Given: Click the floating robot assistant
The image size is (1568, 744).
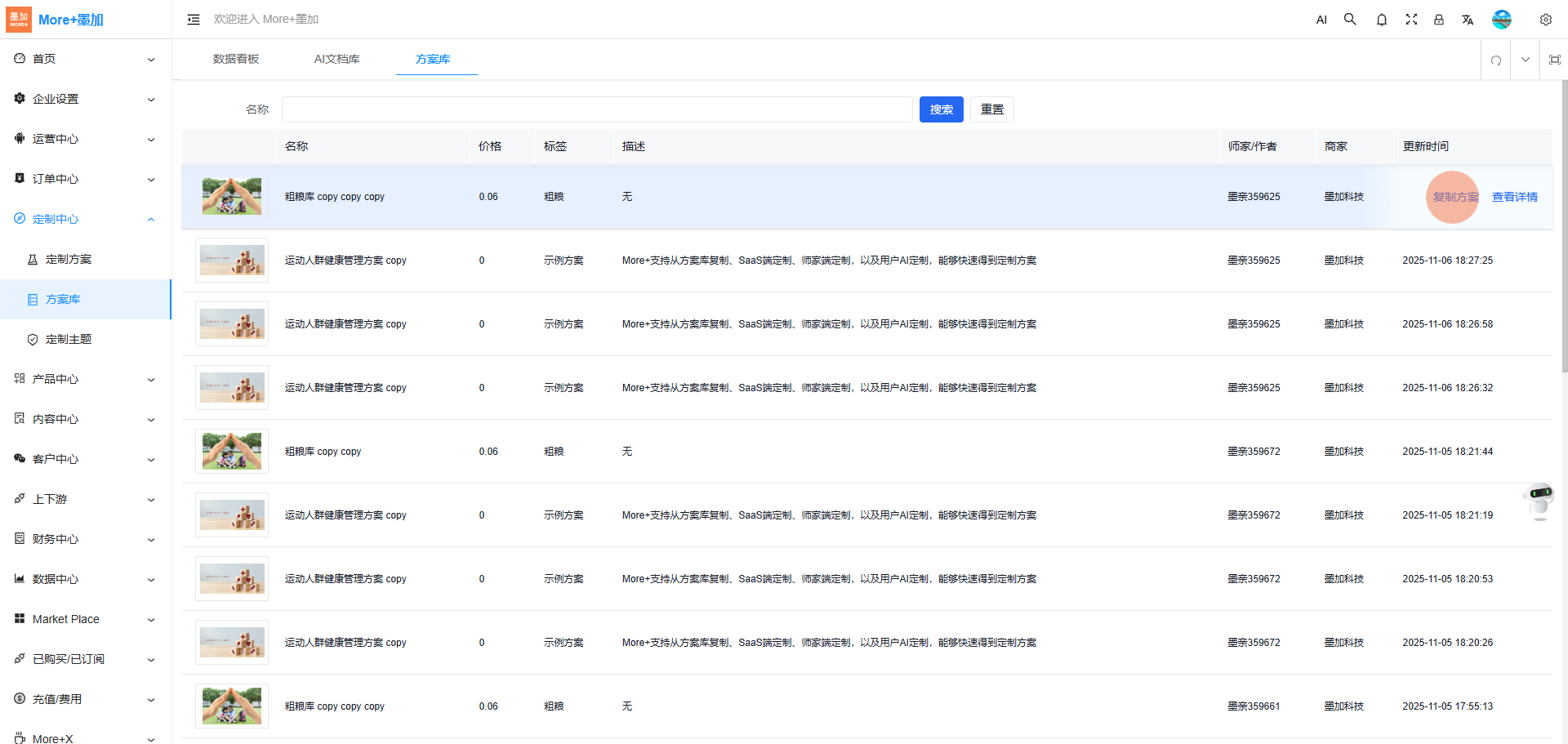Looking at the screenshot, I should (1539, 499).
